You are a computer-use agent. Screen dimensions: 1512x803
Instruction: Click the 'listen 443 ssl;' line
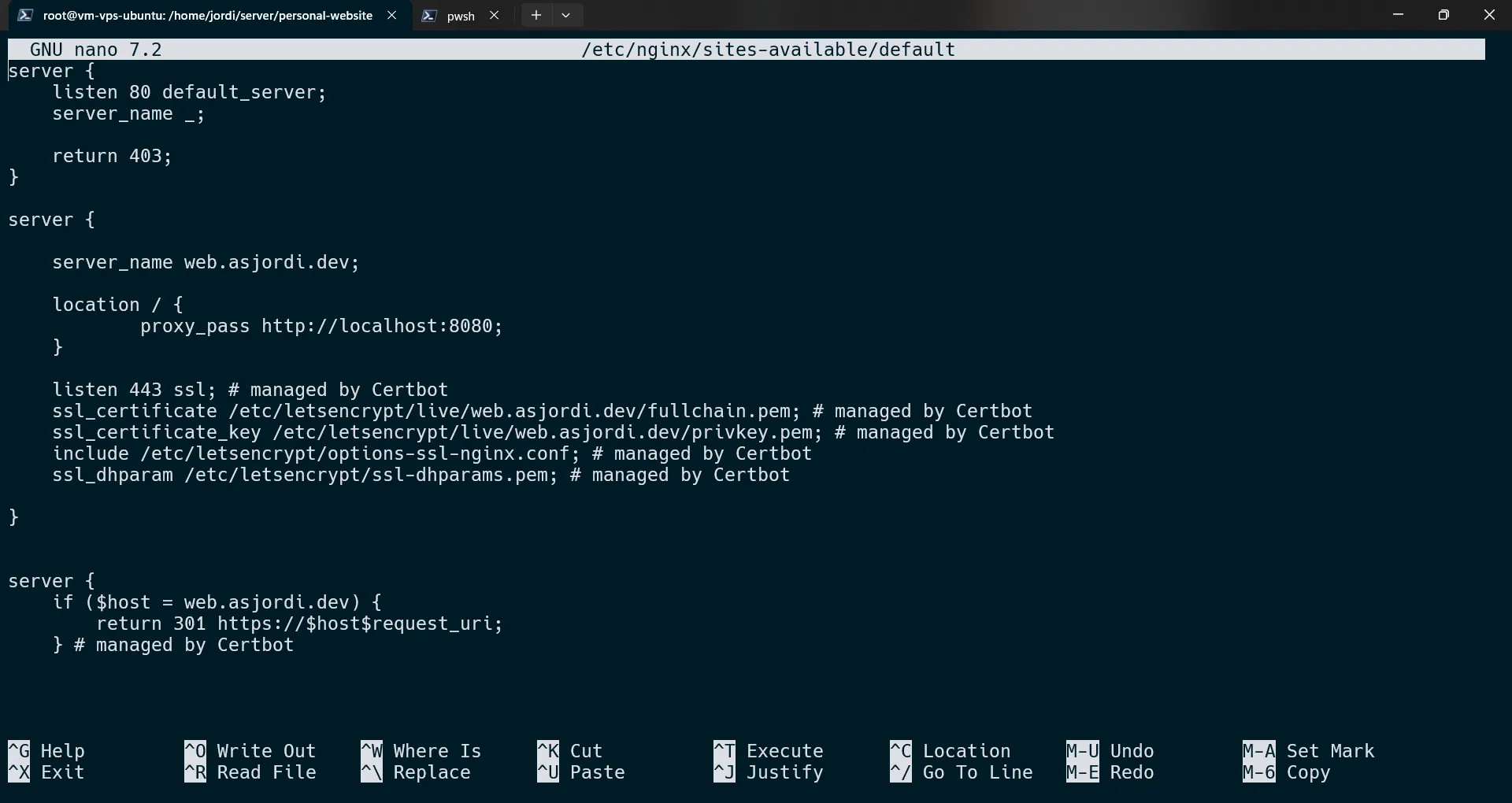coord(250,390)
